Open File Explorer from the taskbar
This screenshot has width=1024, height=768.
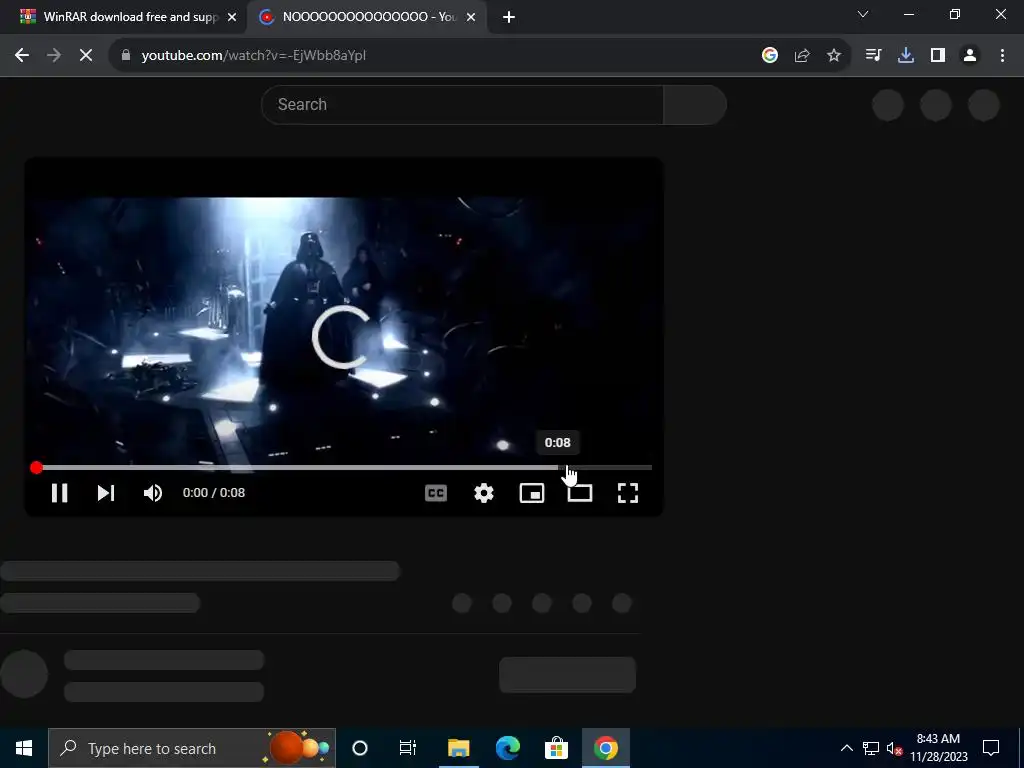click(x=458, y=748)
